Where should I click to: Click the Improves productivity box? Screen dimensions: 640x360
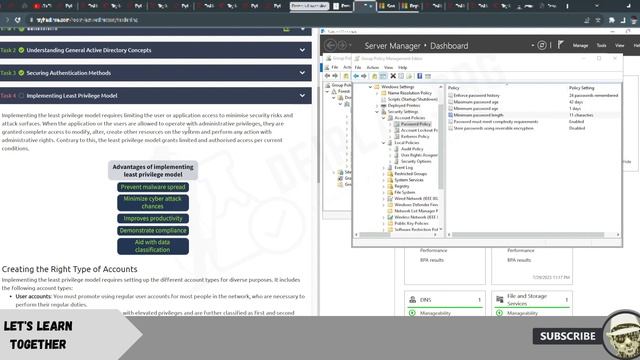(153, 218)
